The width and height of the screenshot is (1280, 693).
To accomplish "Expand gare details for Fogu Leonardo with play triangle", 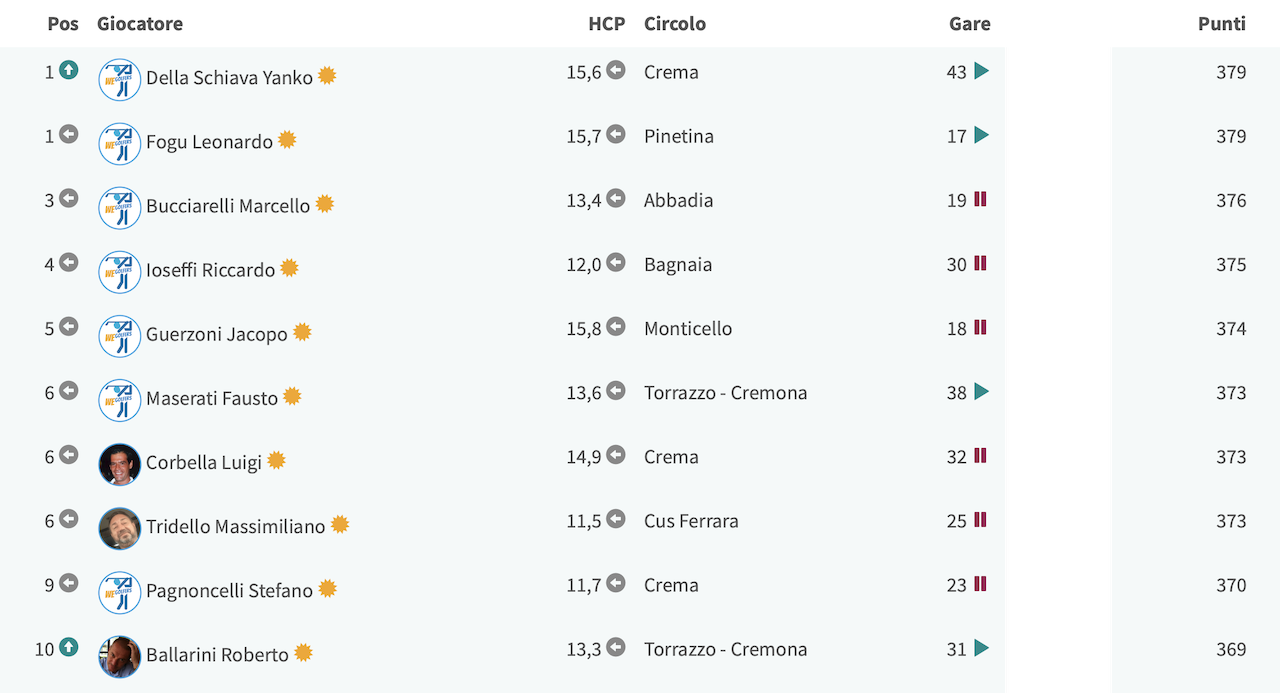I will [981, 135].
